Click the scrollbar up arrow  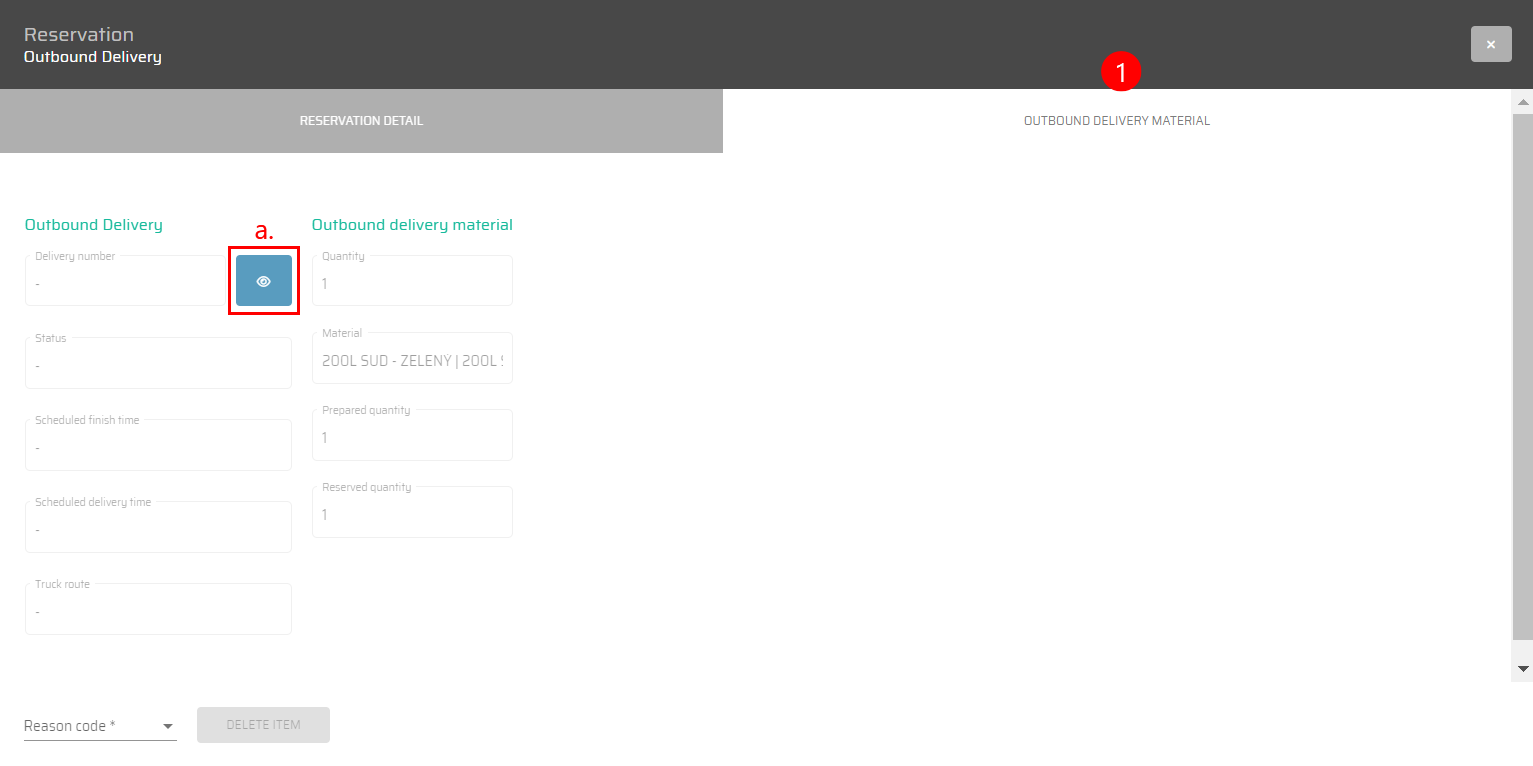coord(1523,102)
